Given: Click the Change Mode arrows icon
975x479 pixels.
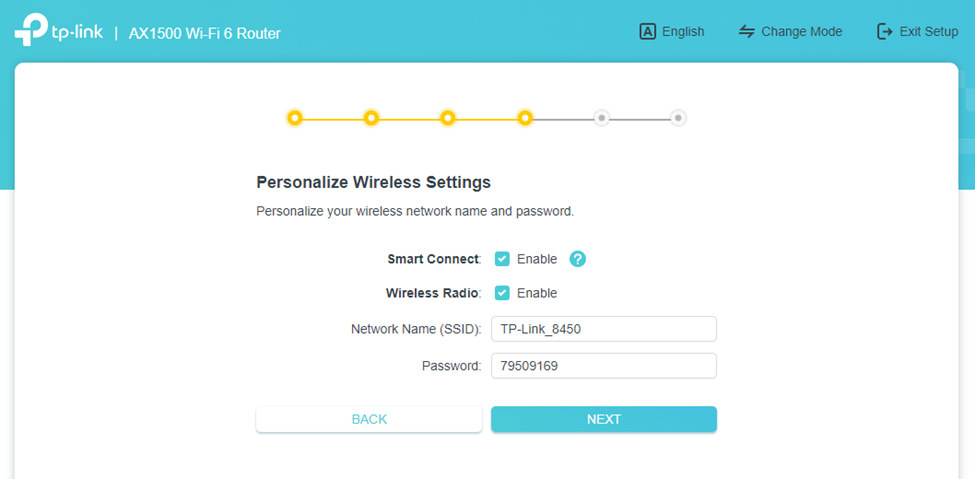Looking at the screenshot, I should point(746,31).
